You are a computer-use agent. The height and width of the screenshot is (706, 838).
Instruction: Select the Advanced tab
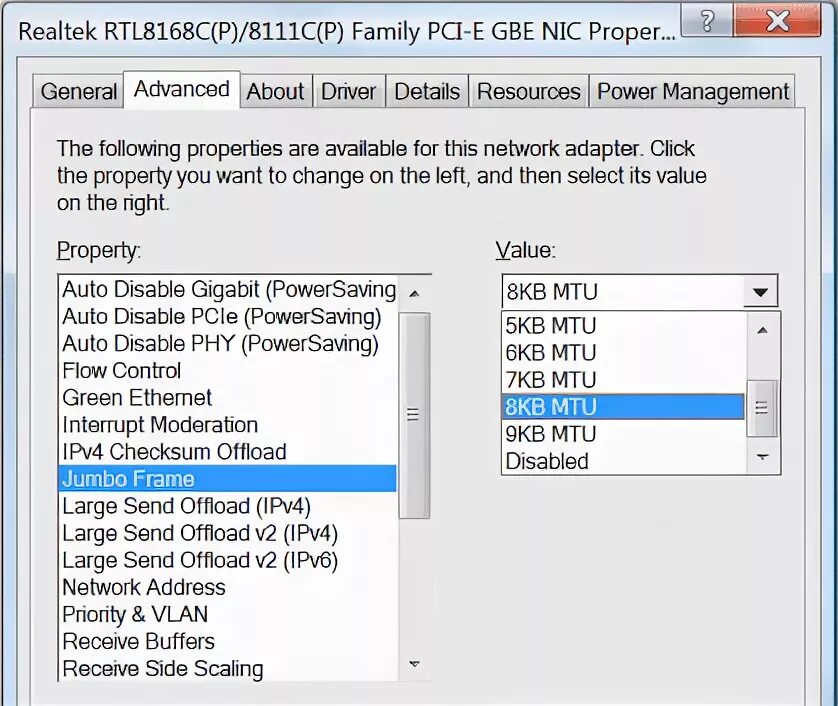[x=182, y=89]
